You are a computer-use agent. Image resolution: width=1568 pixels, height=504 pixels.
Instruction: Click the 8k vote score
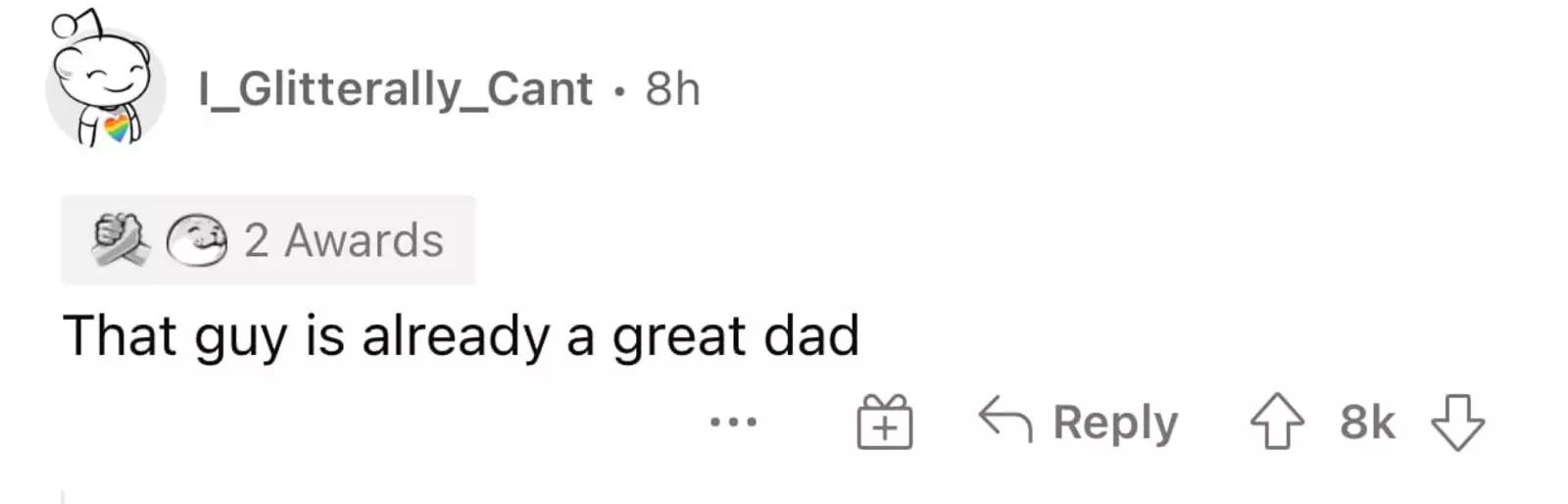coord(1367,423)
